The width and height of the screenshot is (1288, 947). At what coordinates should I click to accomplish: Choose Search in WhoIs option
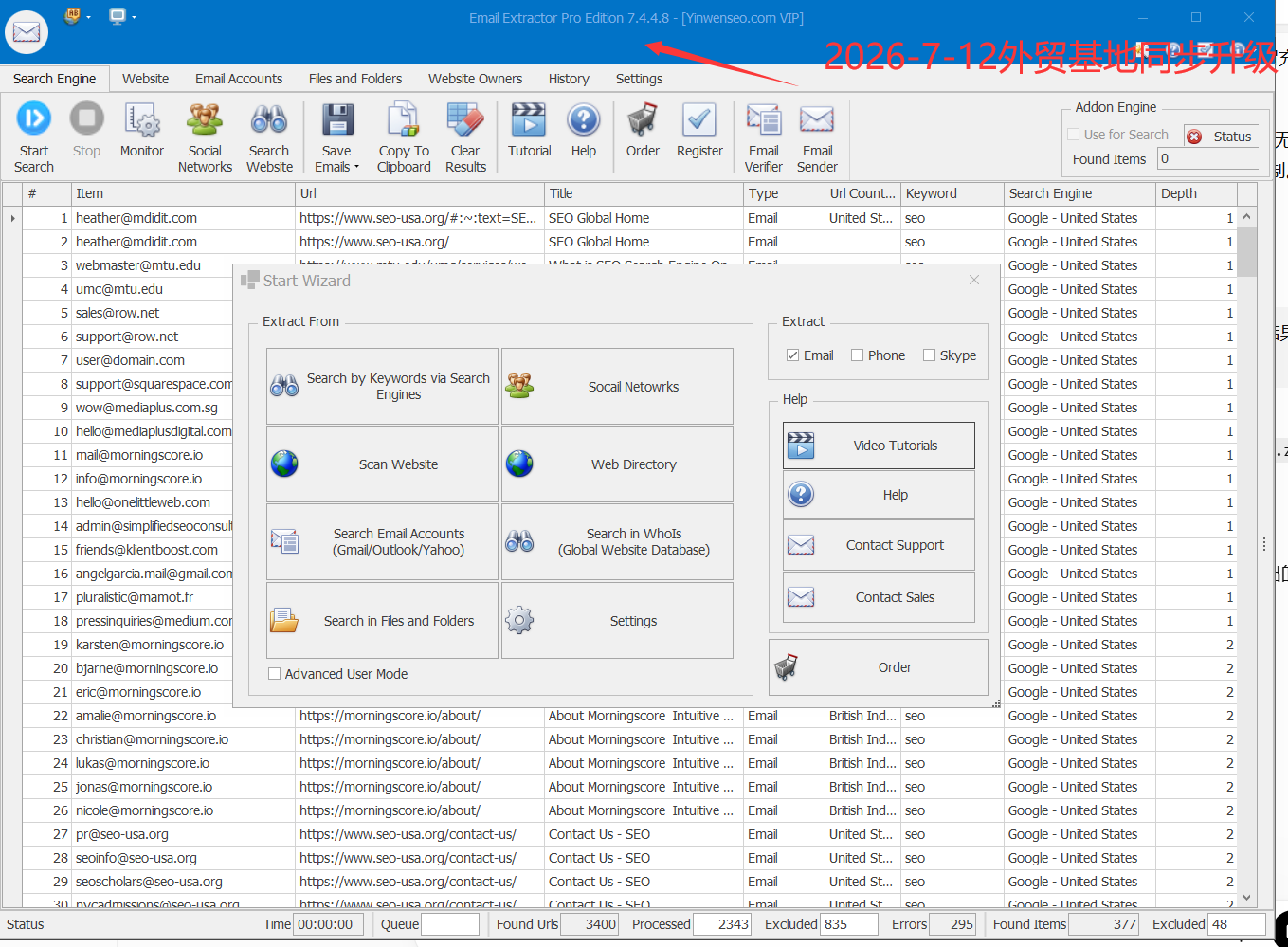coord(617,541)
